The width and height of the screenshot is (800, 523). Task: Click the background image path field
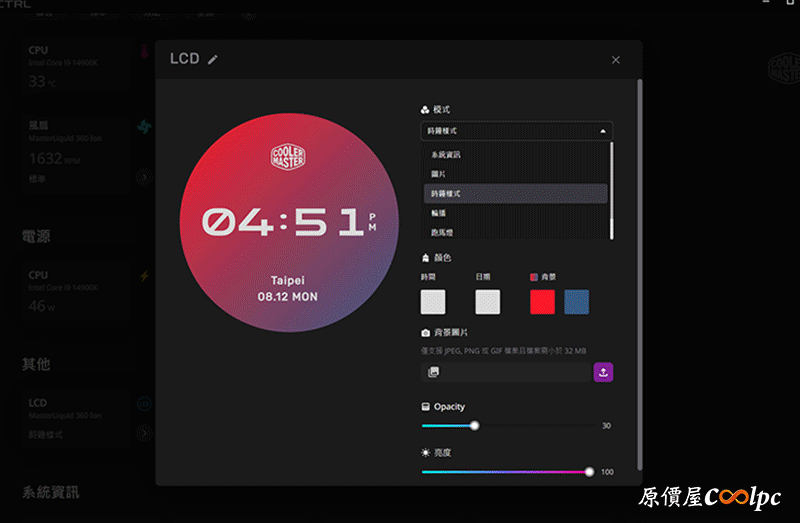(506, 372)
